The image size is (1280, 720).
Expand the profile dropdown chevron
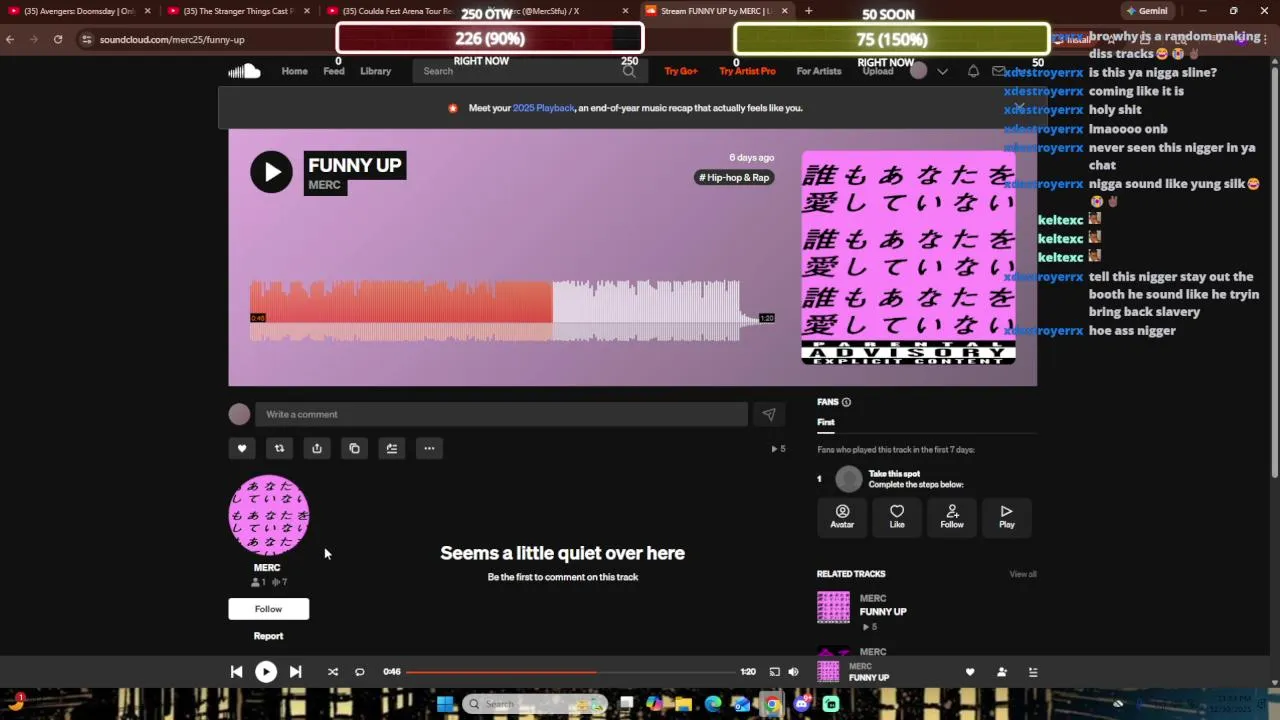pos(942,71)
